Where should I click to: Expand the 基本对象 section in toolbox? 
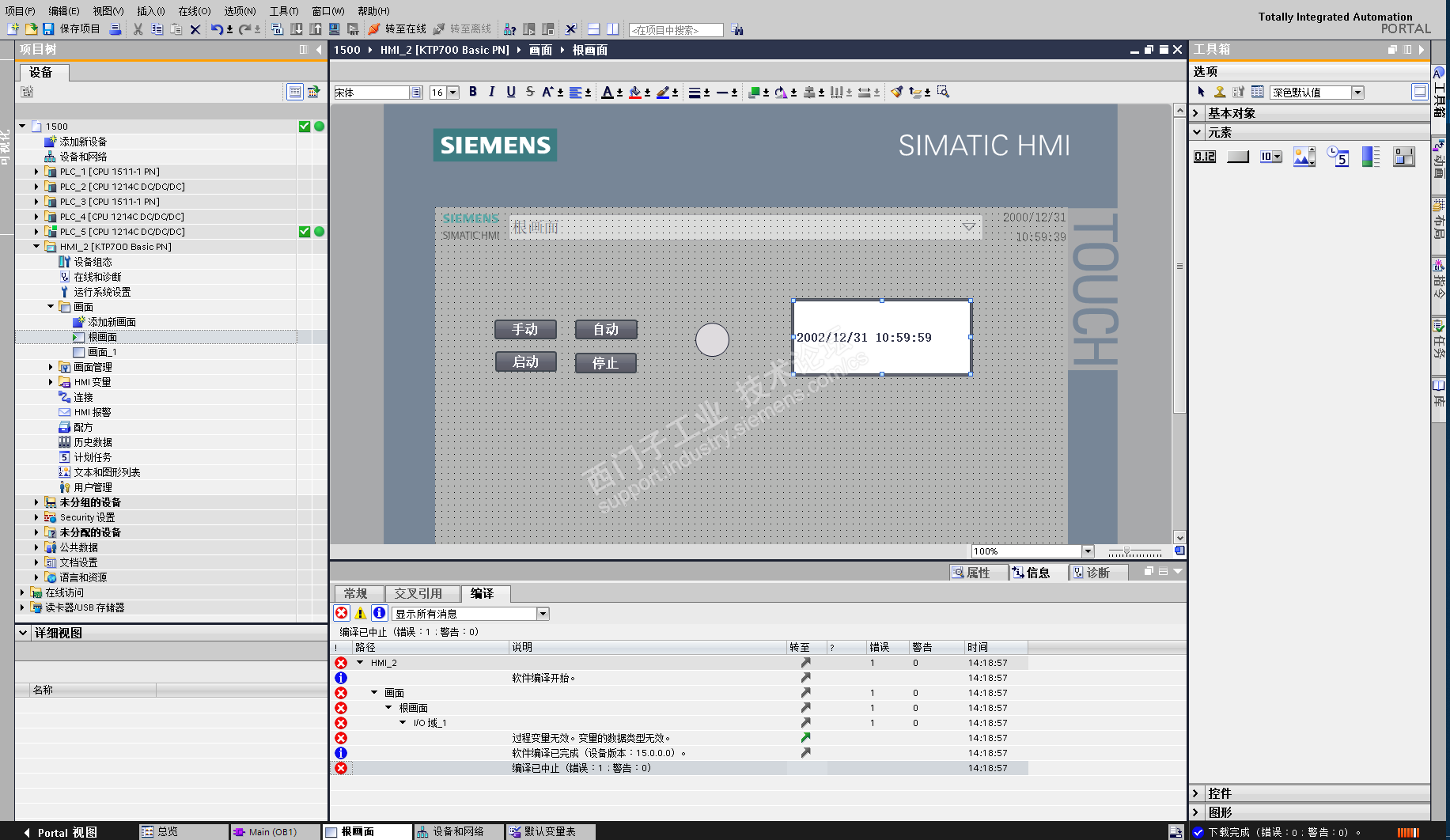tap(1197, 113)
